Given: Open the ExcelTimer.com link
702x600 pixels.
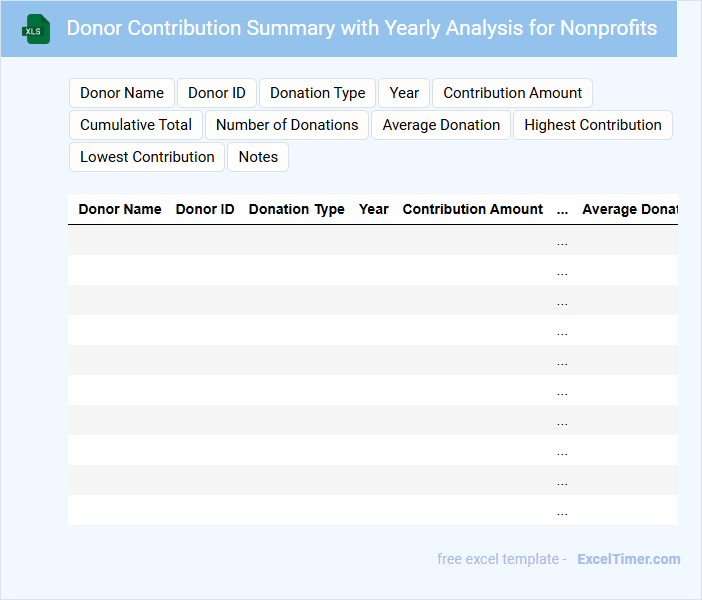Looking at the screenshot, I should click(628, 559).
